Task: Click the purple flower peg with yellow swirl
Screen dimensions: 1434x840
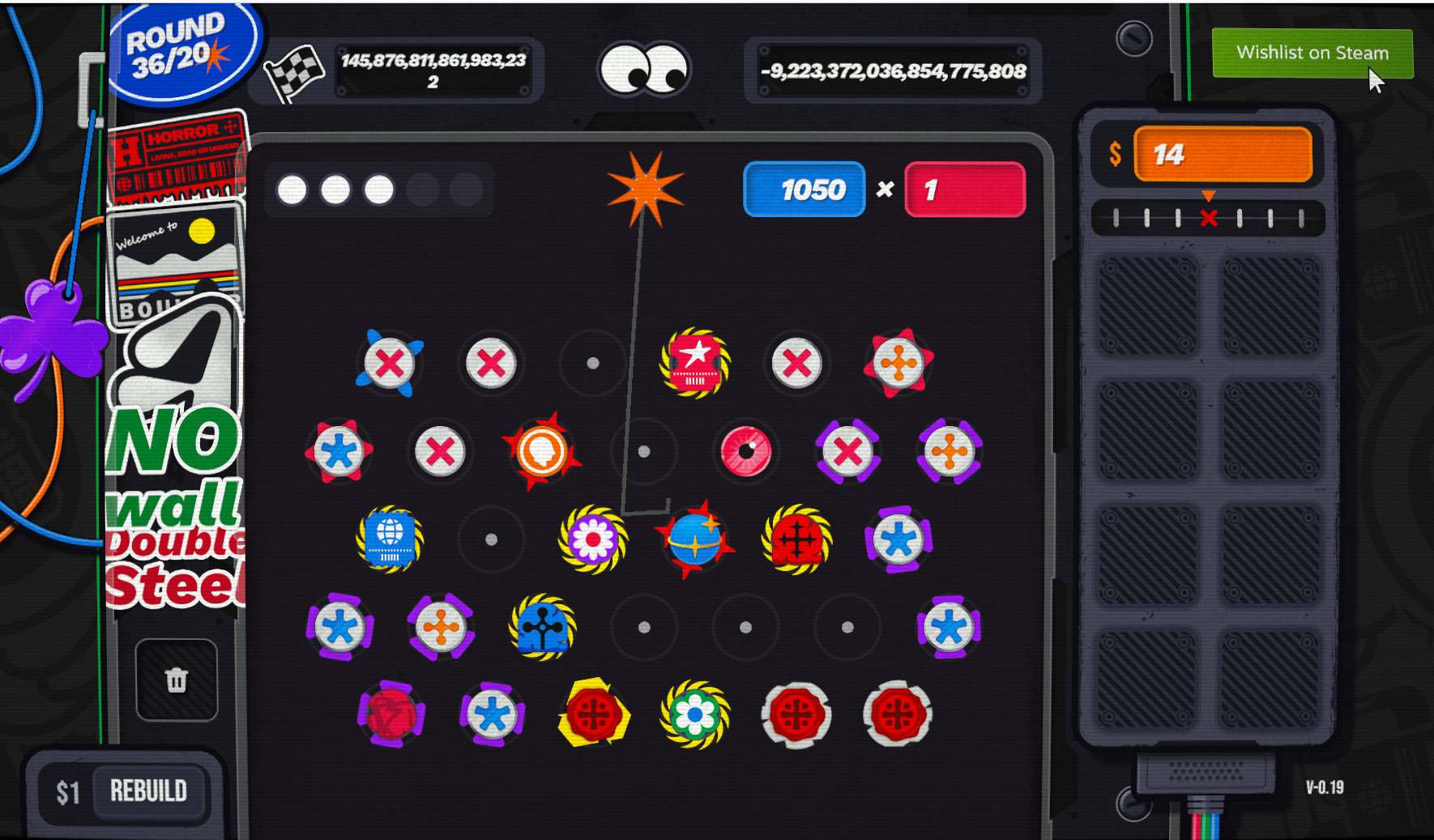Action: coord(593,539)
